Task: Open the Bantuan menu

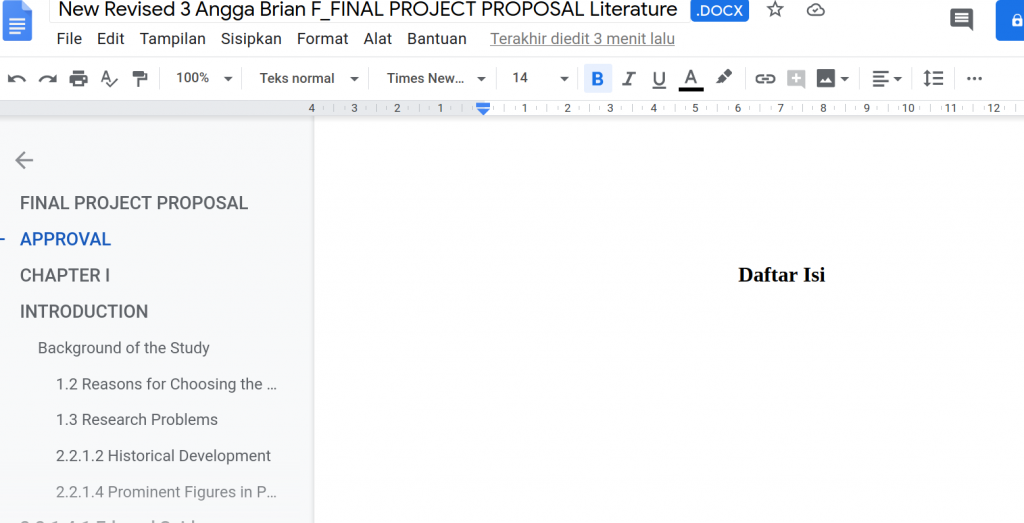Action: click(437, 39)
